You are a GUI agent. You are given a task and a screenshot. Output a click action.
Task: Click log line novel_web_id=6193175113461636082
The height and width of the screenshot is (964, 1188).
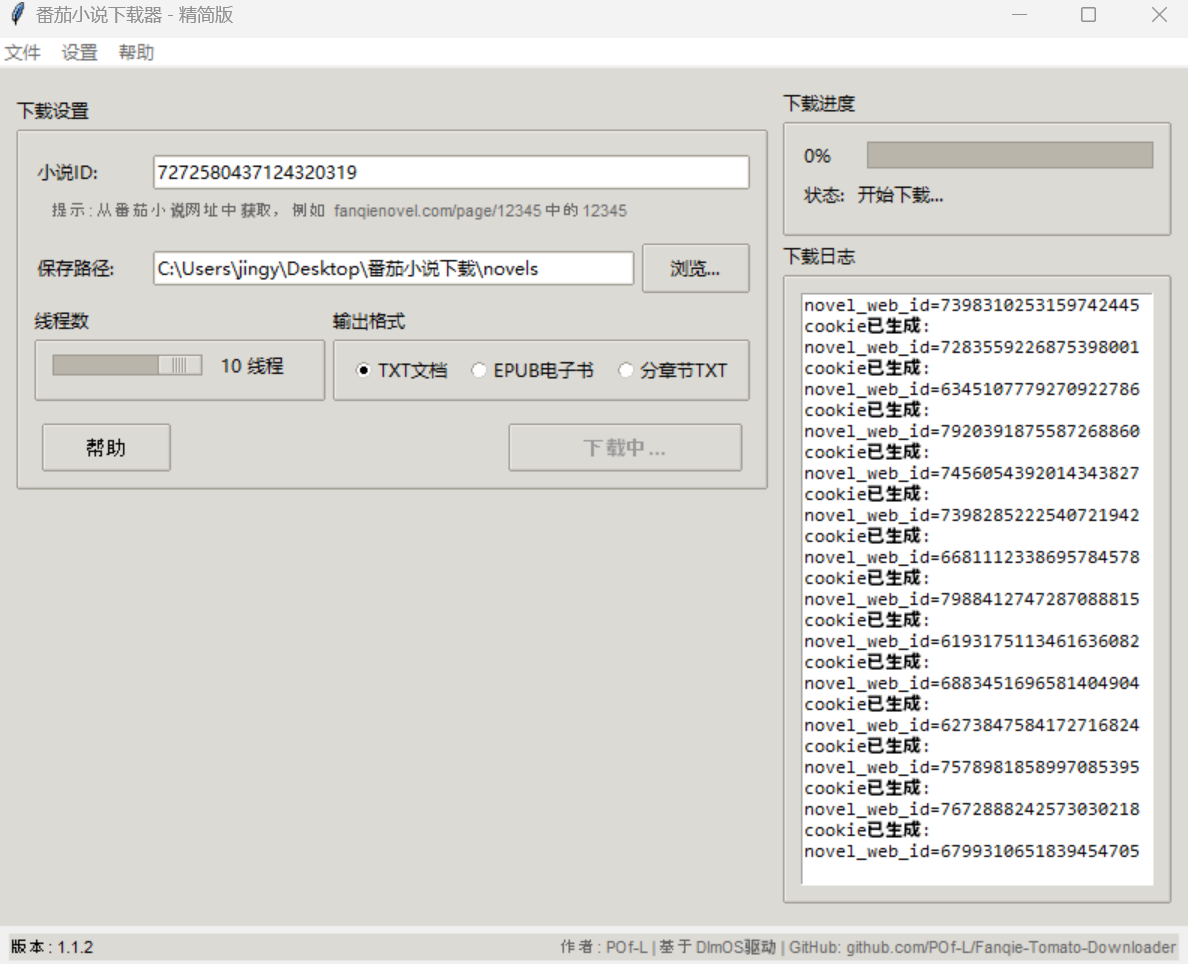(971, 641)
